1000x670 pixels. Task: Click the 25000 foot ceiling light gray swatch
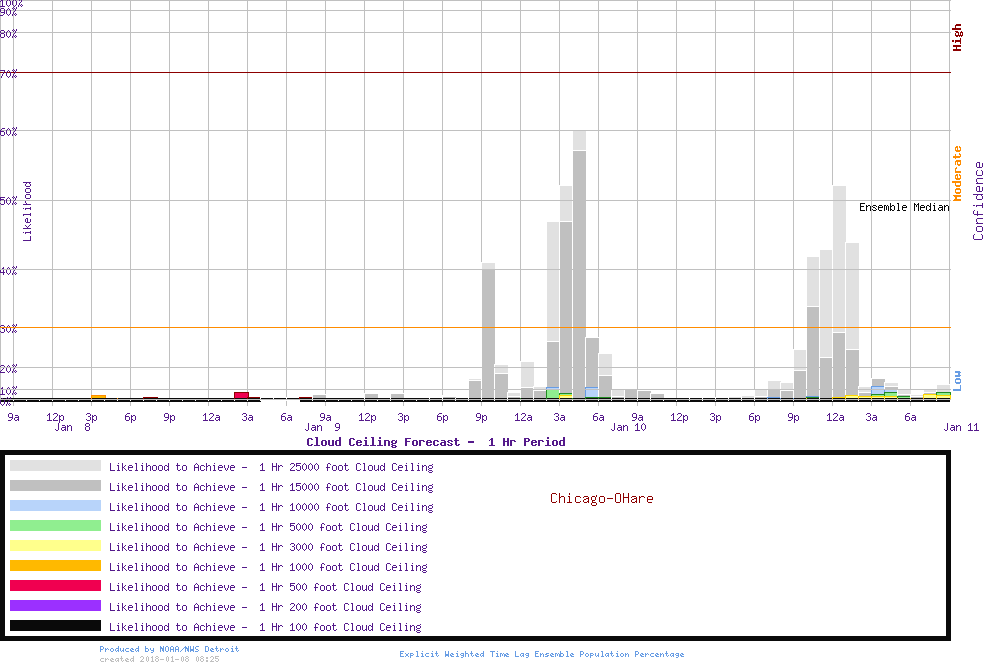(x=55, y=466)
